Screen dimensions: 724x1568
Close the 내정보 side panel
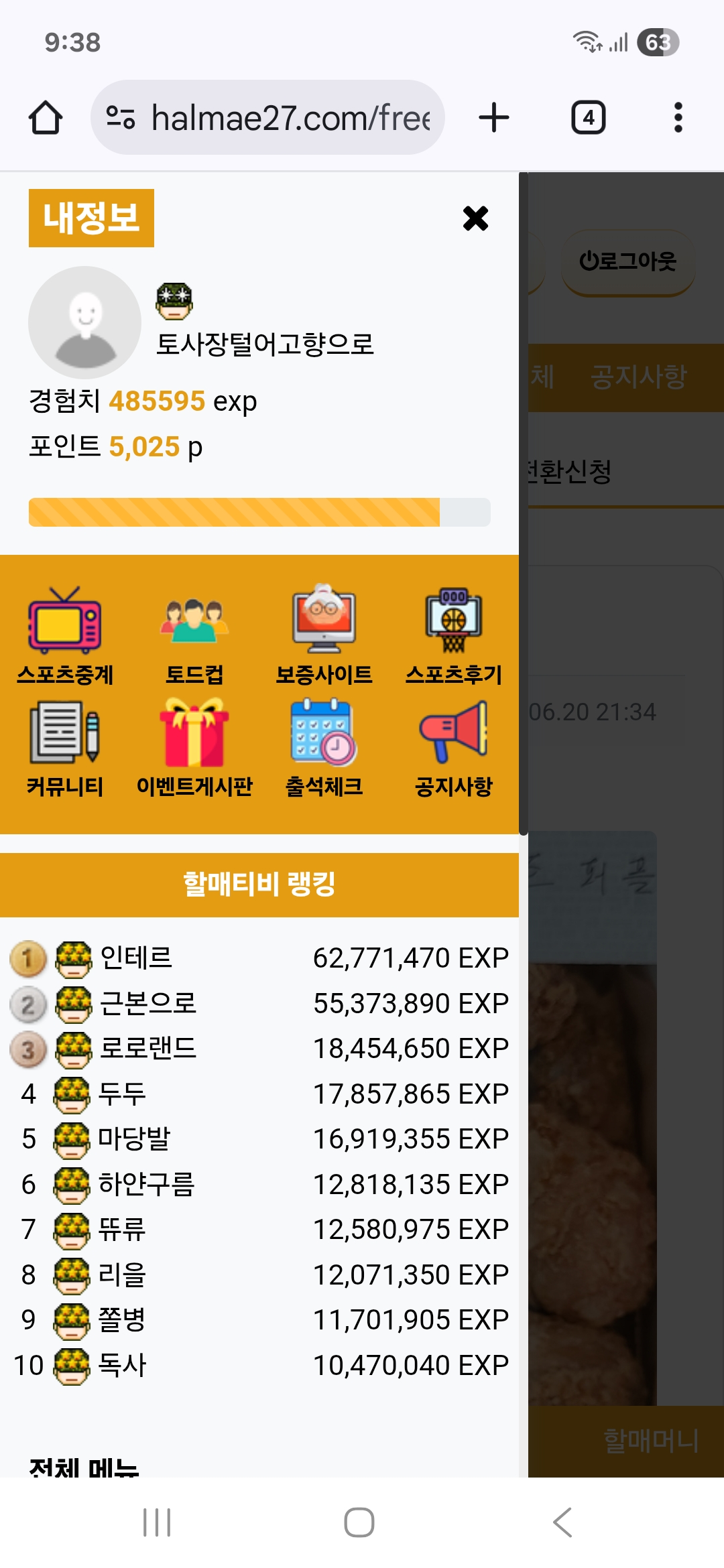tap(476, 218)
